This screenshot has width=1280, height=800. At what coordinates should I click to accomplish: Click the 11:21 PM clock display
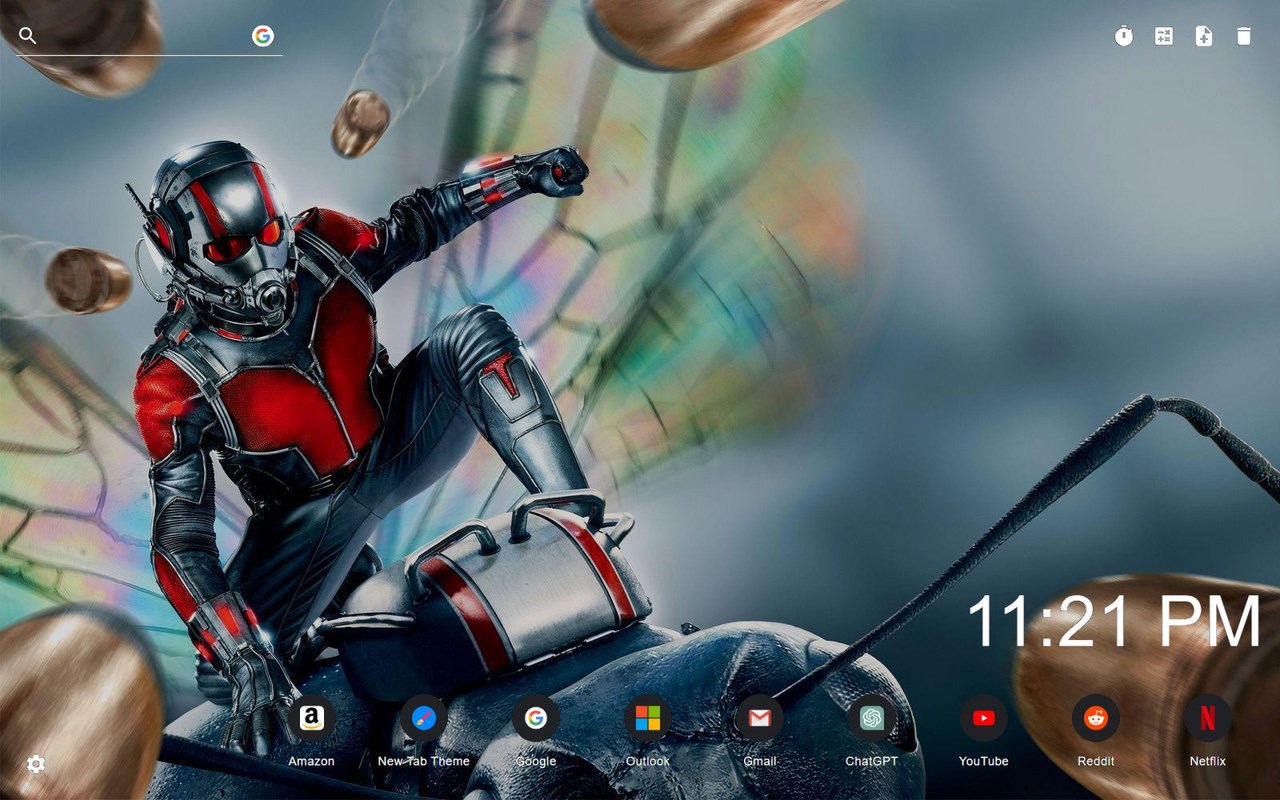1114,622
